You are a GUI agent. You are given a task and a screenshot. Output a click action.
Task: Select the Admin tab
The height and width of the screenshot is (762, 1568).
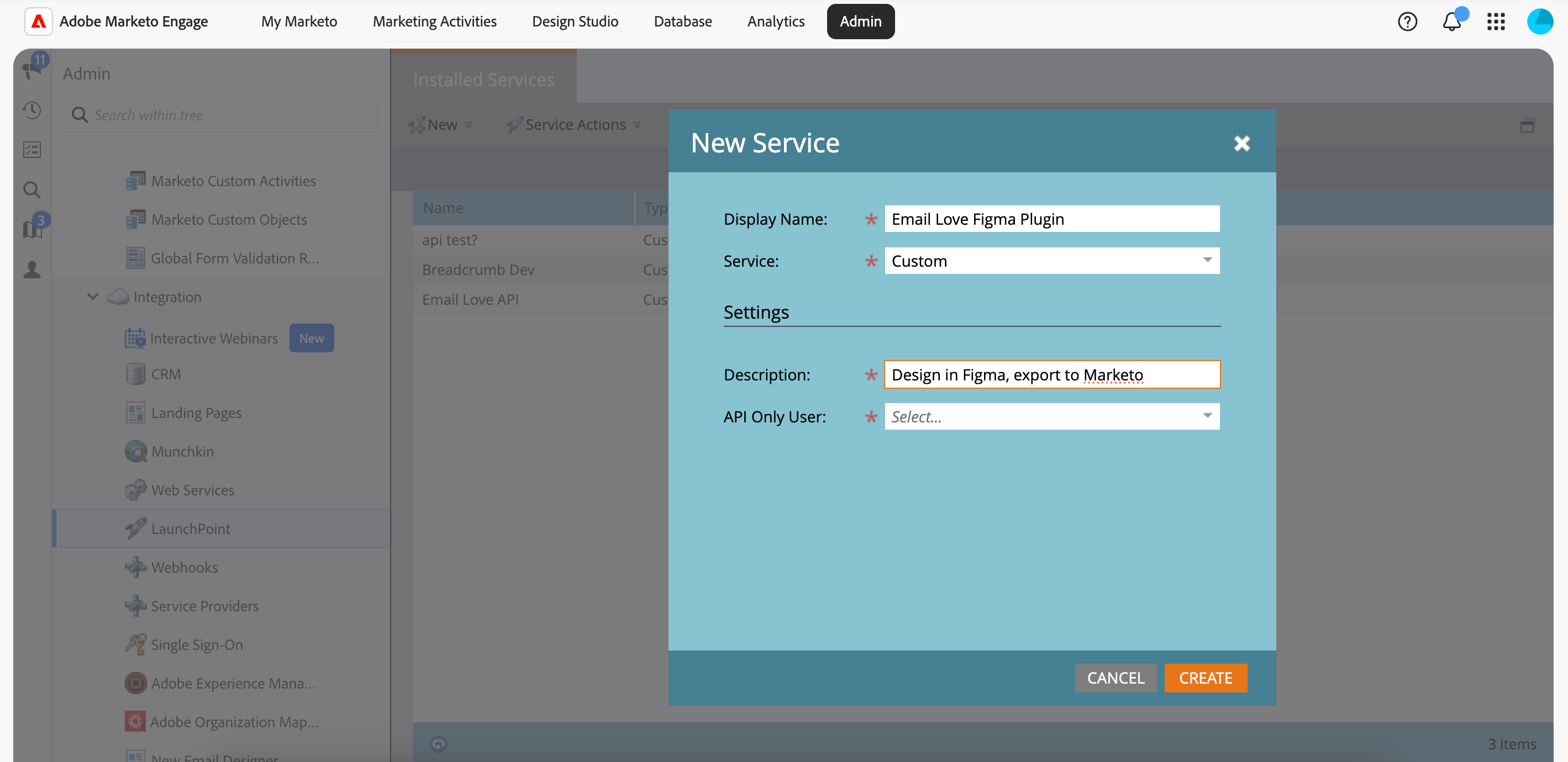coord(860,22)
